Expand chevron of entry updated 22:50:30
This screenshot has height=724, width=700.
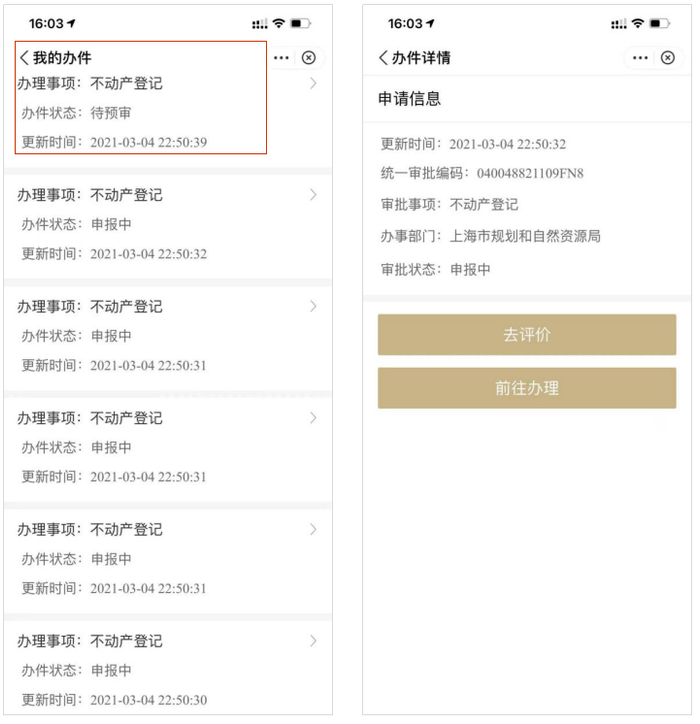coord(313,640)
